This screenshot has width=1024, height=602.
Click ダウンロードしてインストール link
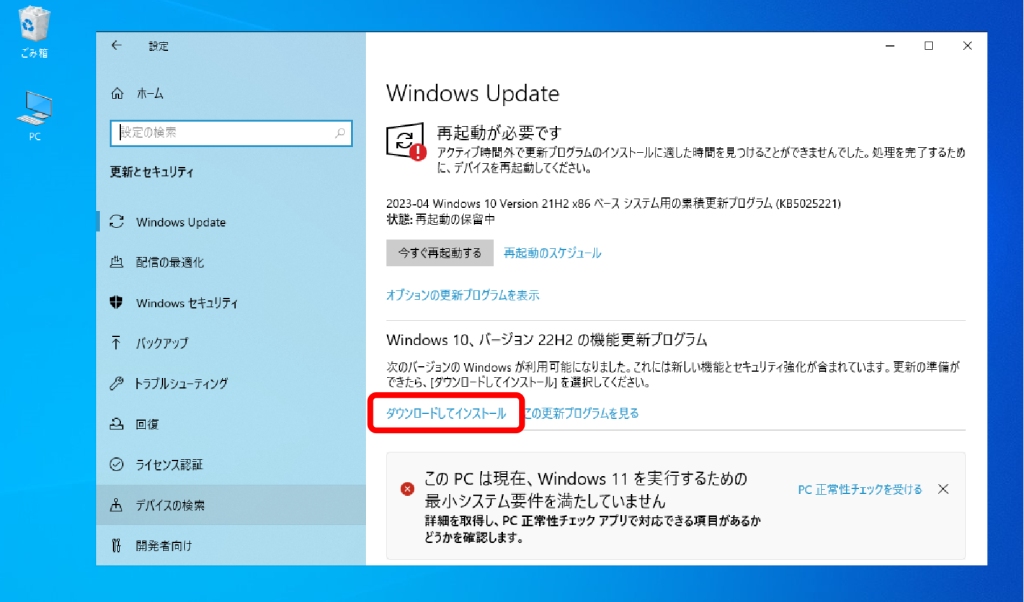[x=446, y=413]
